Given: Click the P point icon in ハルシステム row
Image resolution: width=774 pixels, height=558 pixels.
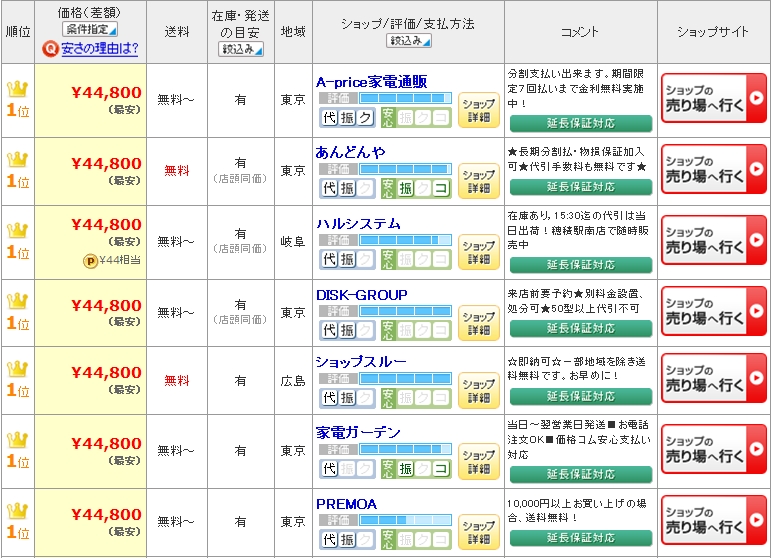Looking at the screenshot, I should tap(90, 261).
